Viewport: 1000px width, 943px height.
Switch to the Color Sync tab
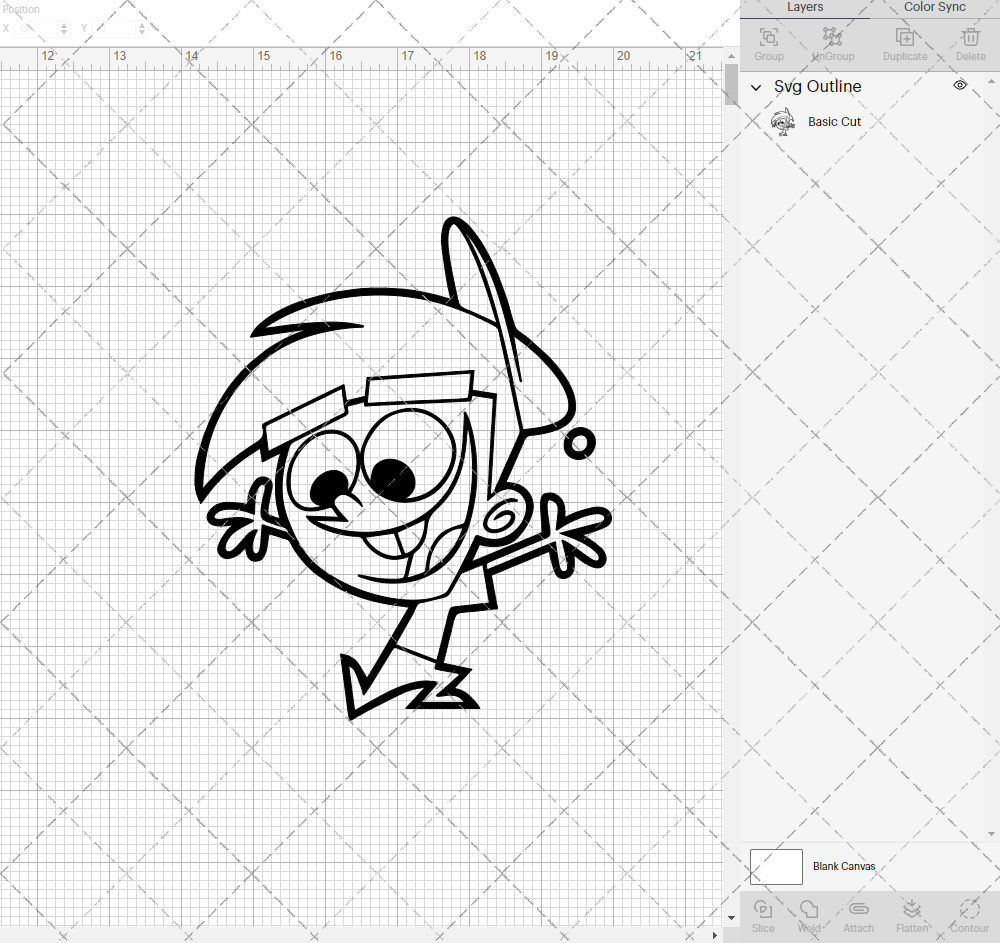tap(934, 7)
